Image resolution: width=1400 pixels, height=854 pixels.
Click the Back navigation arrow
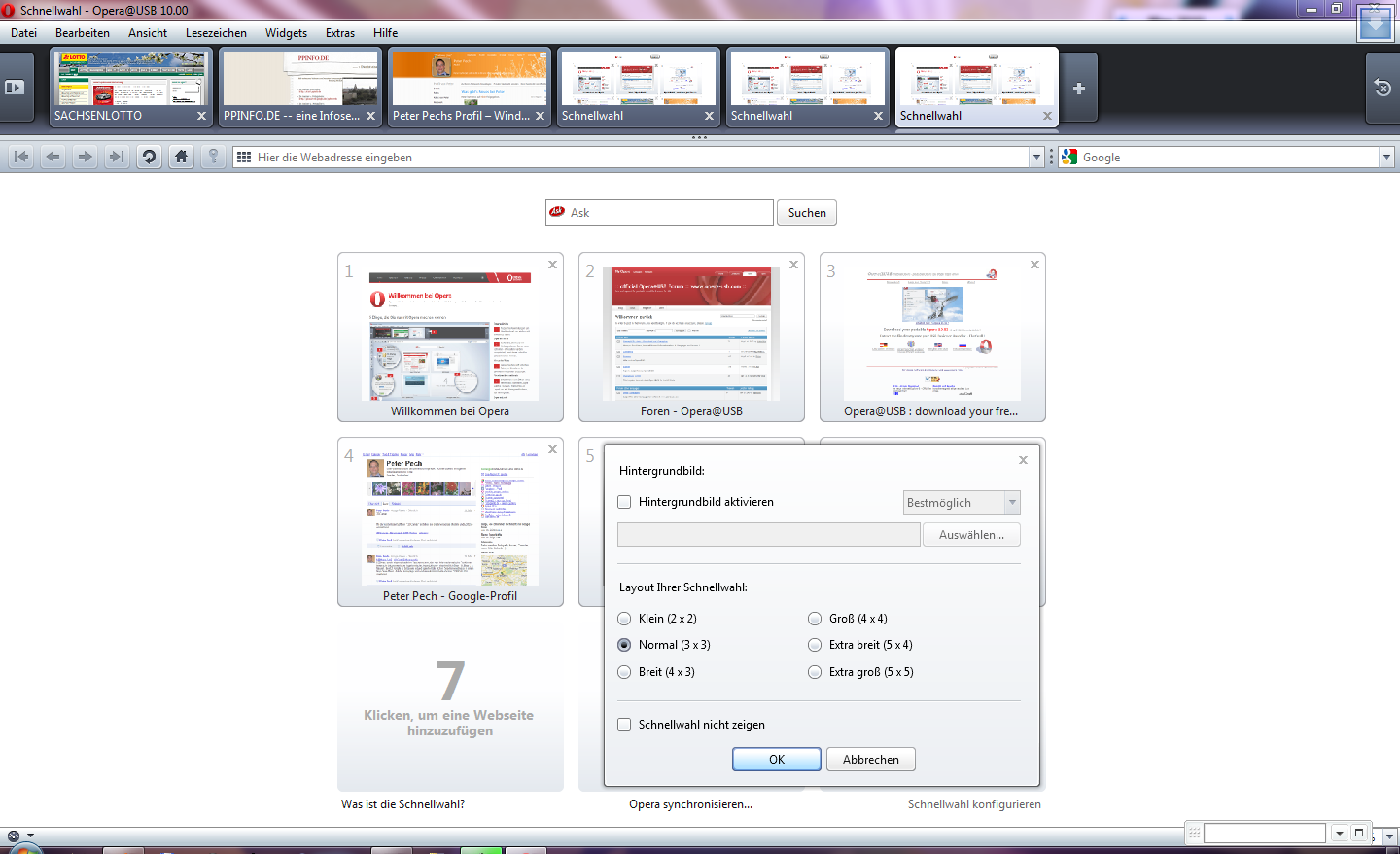click(x=53, y=157)
